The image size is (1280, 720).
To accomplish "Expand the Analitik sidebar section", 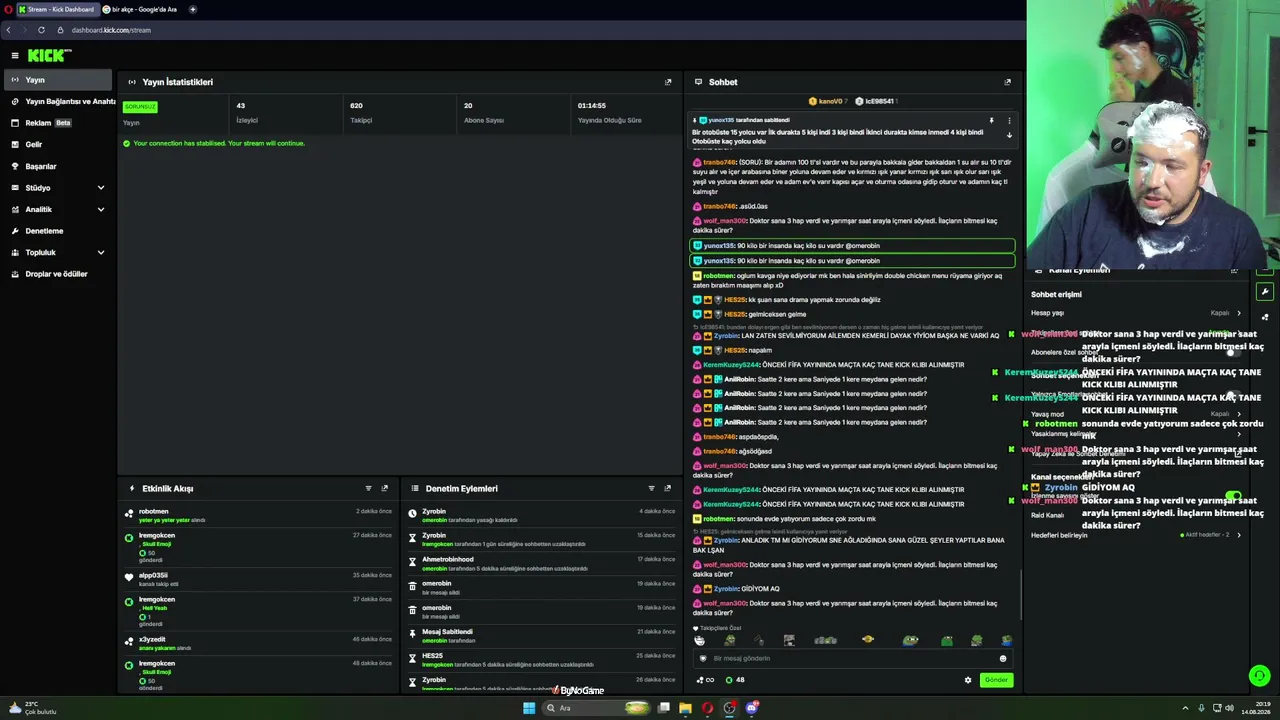I will point(58,209).
